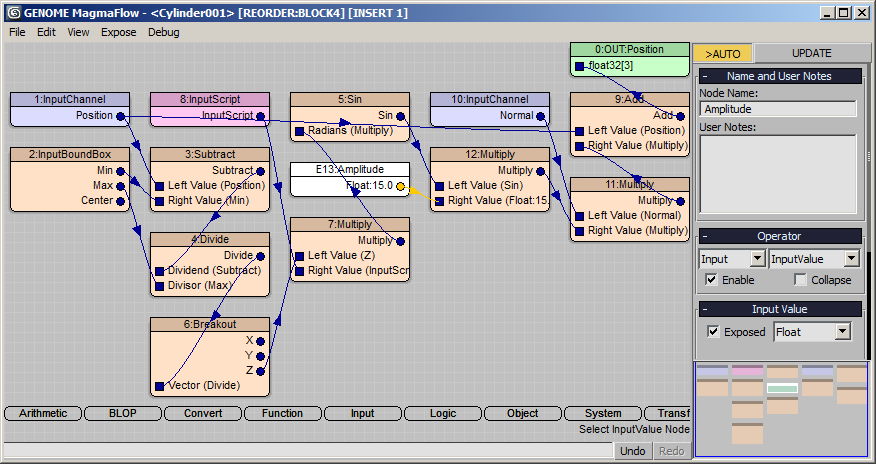The image size is (876, 464).
Task: Open the Debug menu
Action: coord(164,32)
